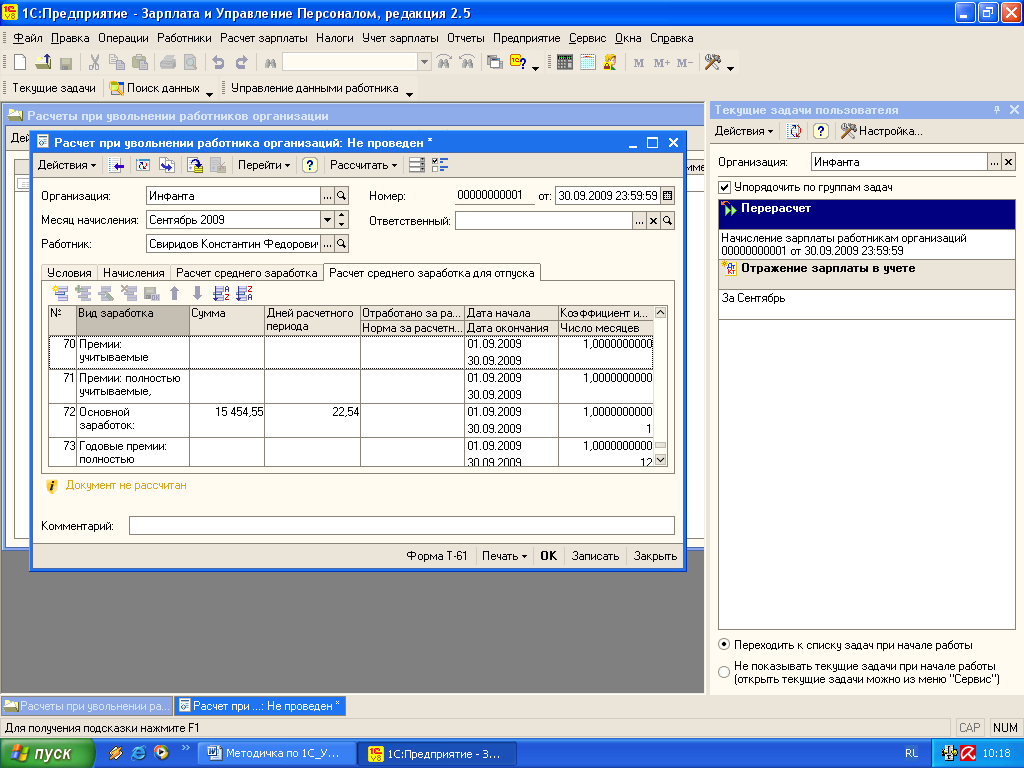Open the Рассчитать dropdown menu
Image resolution: width=1024 pixels, height=768 pixels.
click(x=363, y=165)
